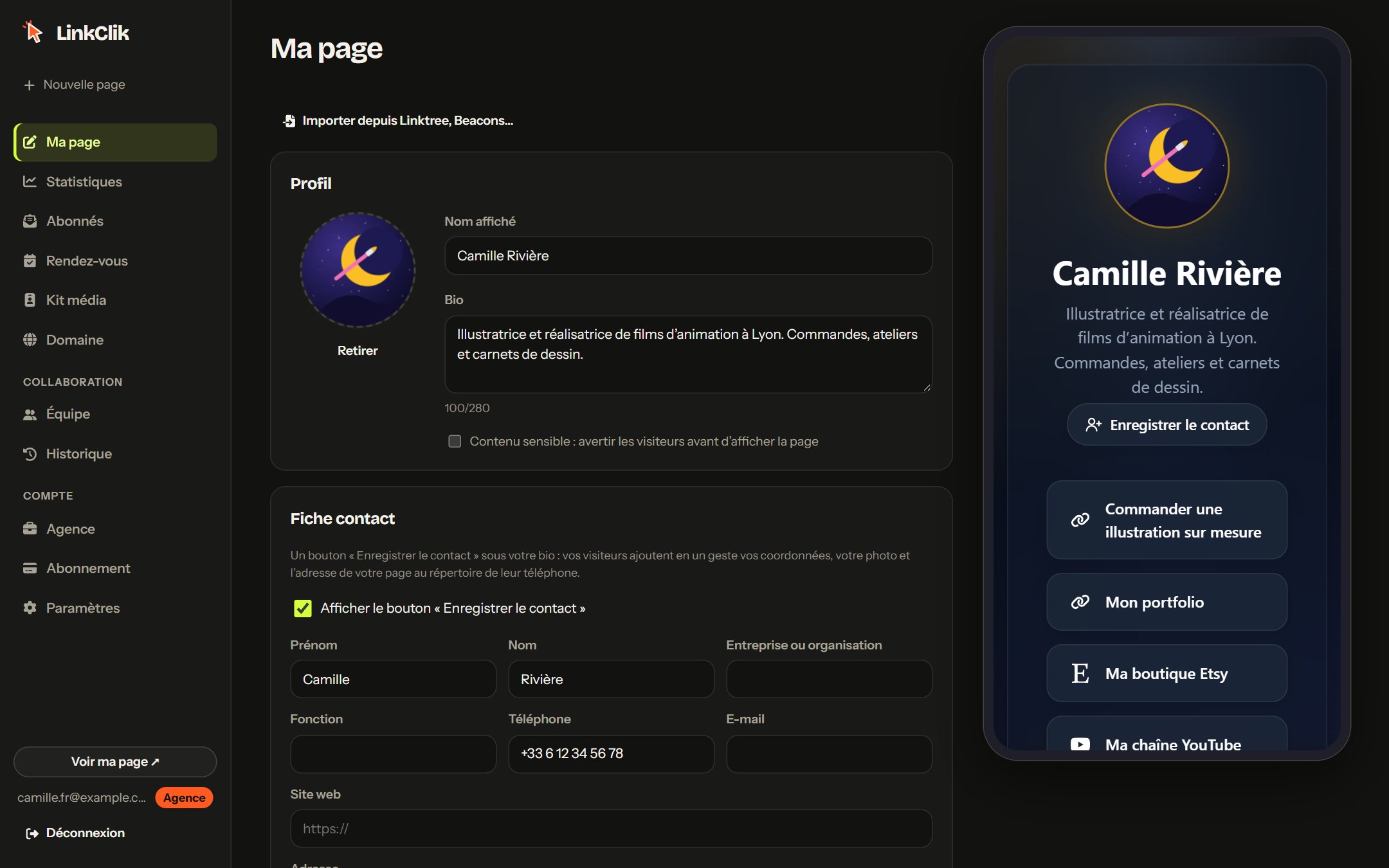Click Enregistrer le contact in preview

[1167, 424]
